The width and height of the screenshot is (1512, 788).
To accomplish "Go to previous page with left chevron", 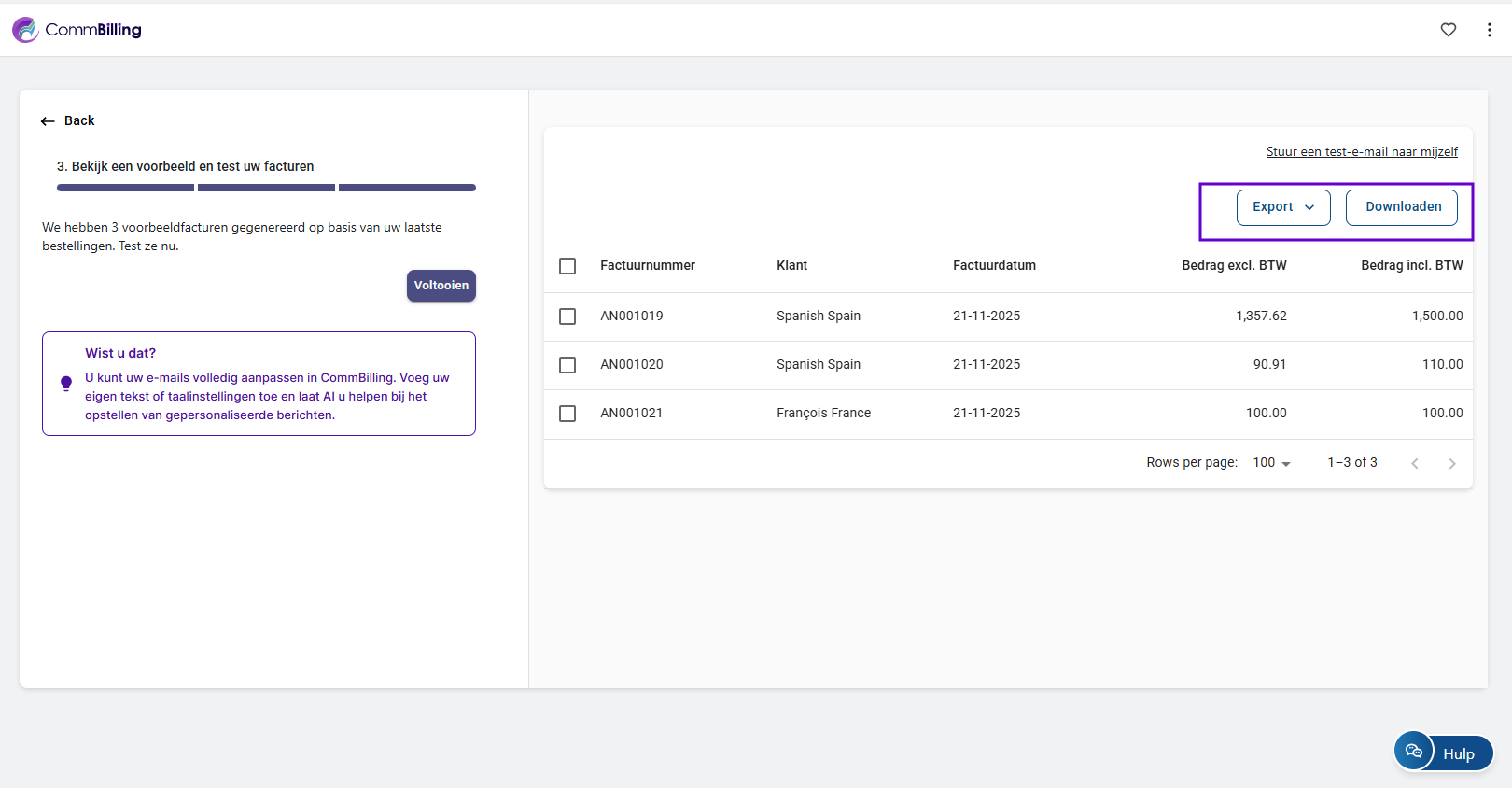I will tap(1415, 463).
